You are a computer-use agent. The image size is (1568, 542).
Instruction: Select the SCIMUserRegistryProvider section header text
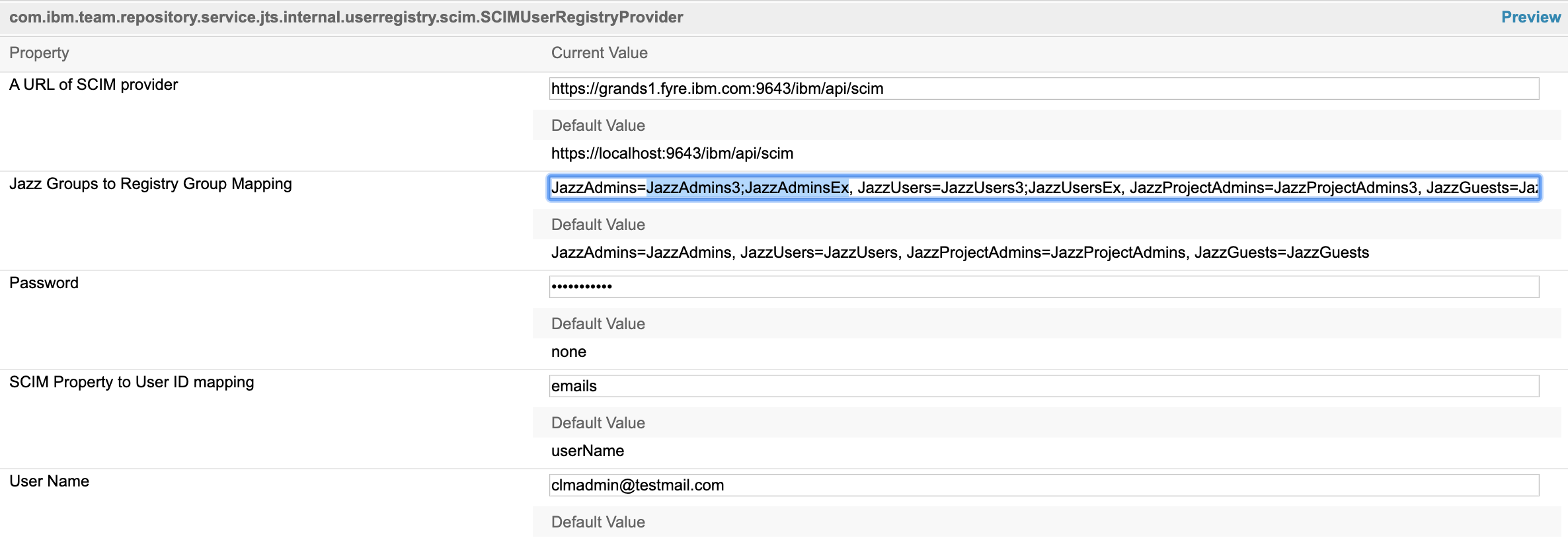tap(346, 17)
